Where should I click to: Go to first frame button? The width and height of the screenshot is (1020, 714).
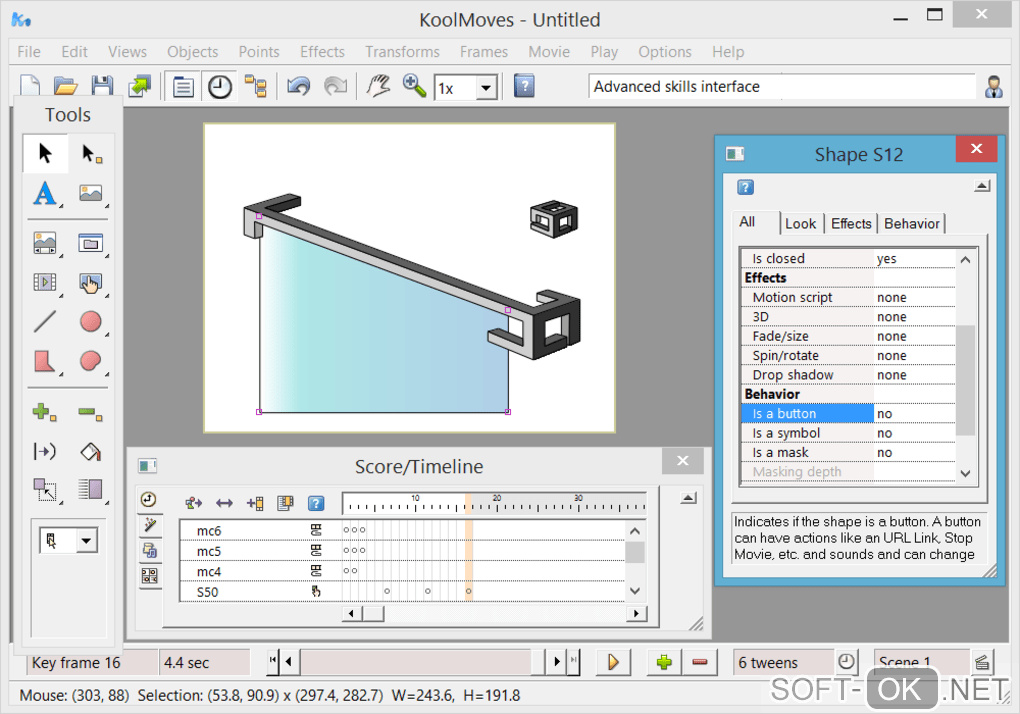pyautogui.click(x=273, y=661)
